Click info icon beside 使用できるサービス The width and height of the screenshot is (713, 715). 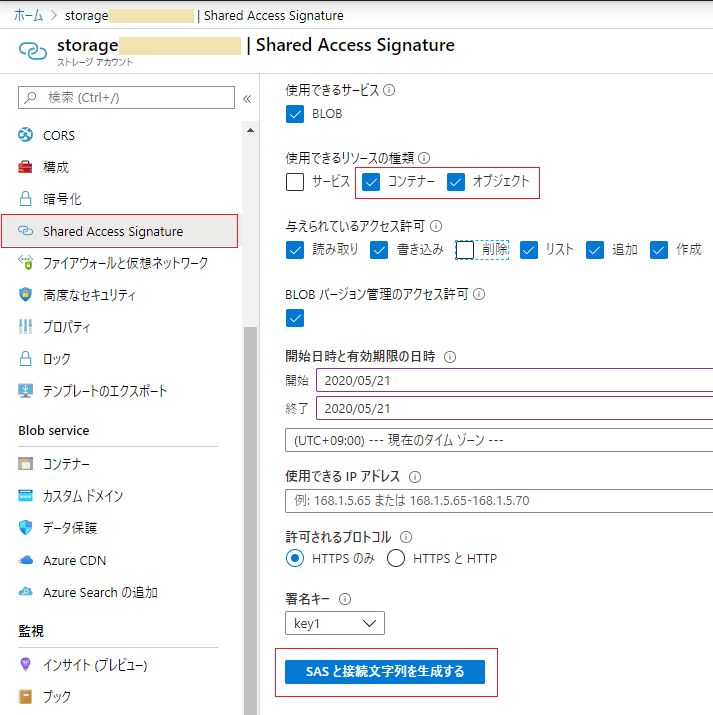(389, 90)
